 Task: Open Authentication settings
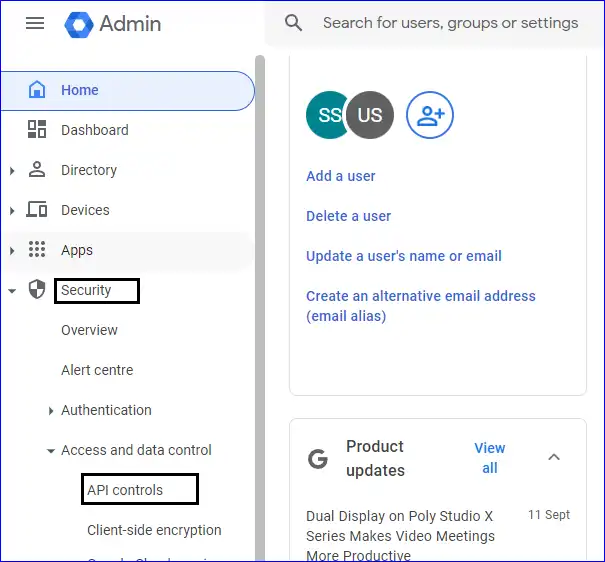[106, 410]
